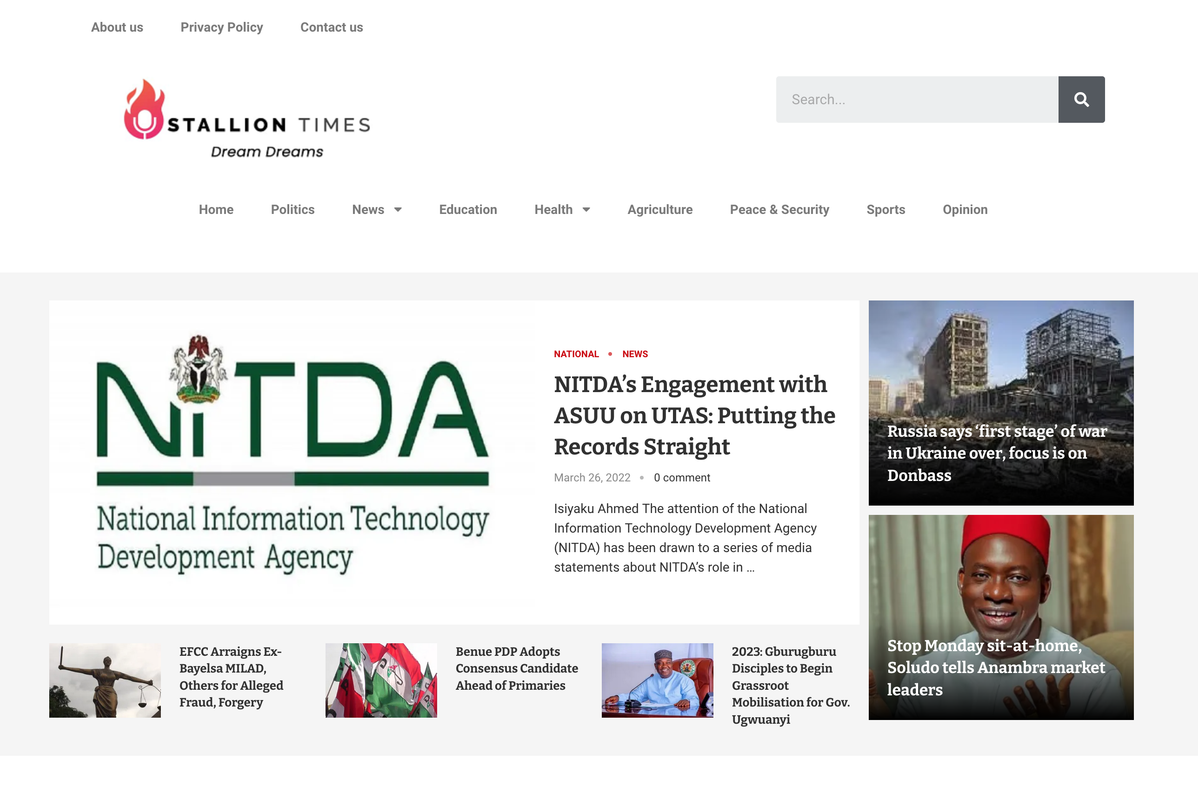Viewport: 1198px width, 800px height.
Task: Click the March 26, 2022 date
Action: 592,478
